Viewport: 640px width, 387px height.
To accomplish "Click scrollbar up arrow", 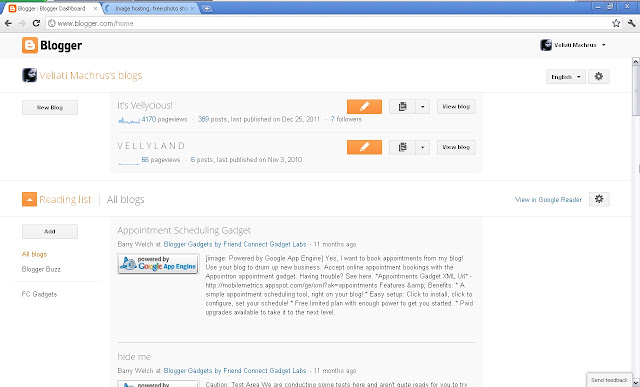I will click(x=636, y=61).
